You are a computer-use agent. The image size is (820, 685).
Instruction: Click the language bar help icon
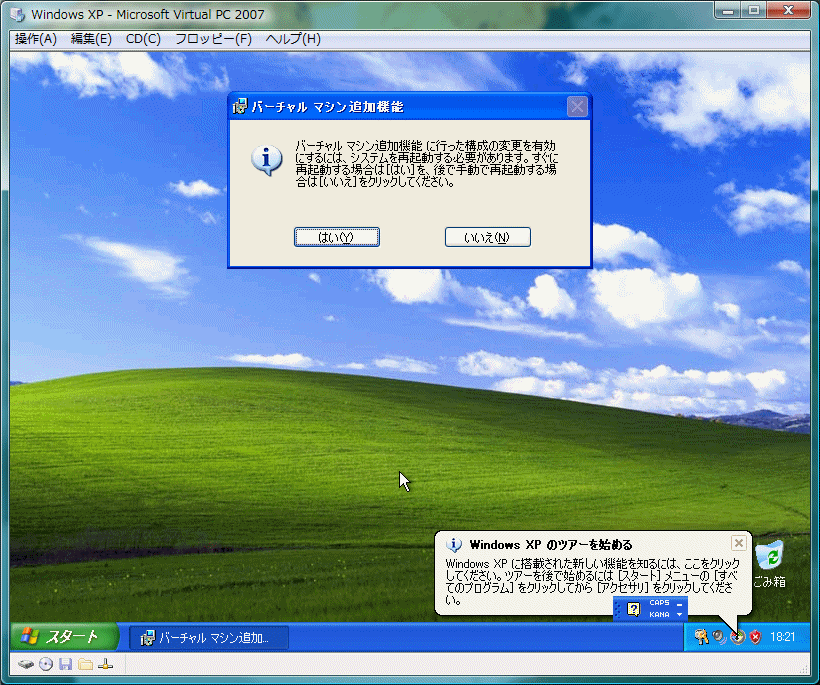point(633,609)
